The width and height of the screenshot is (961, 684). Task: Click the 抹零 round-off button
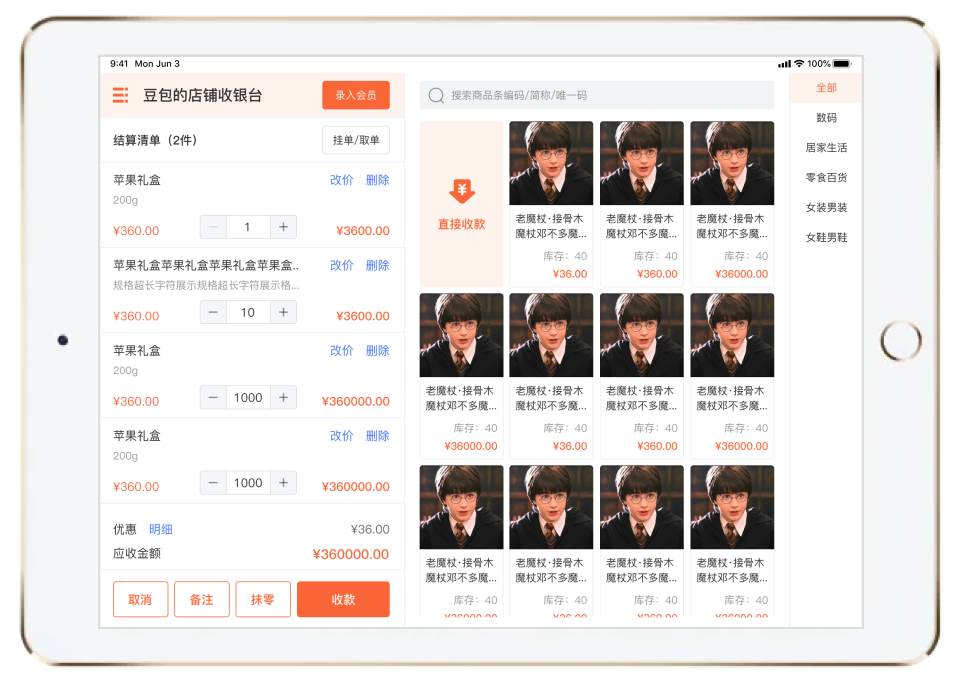coord(263,599)
